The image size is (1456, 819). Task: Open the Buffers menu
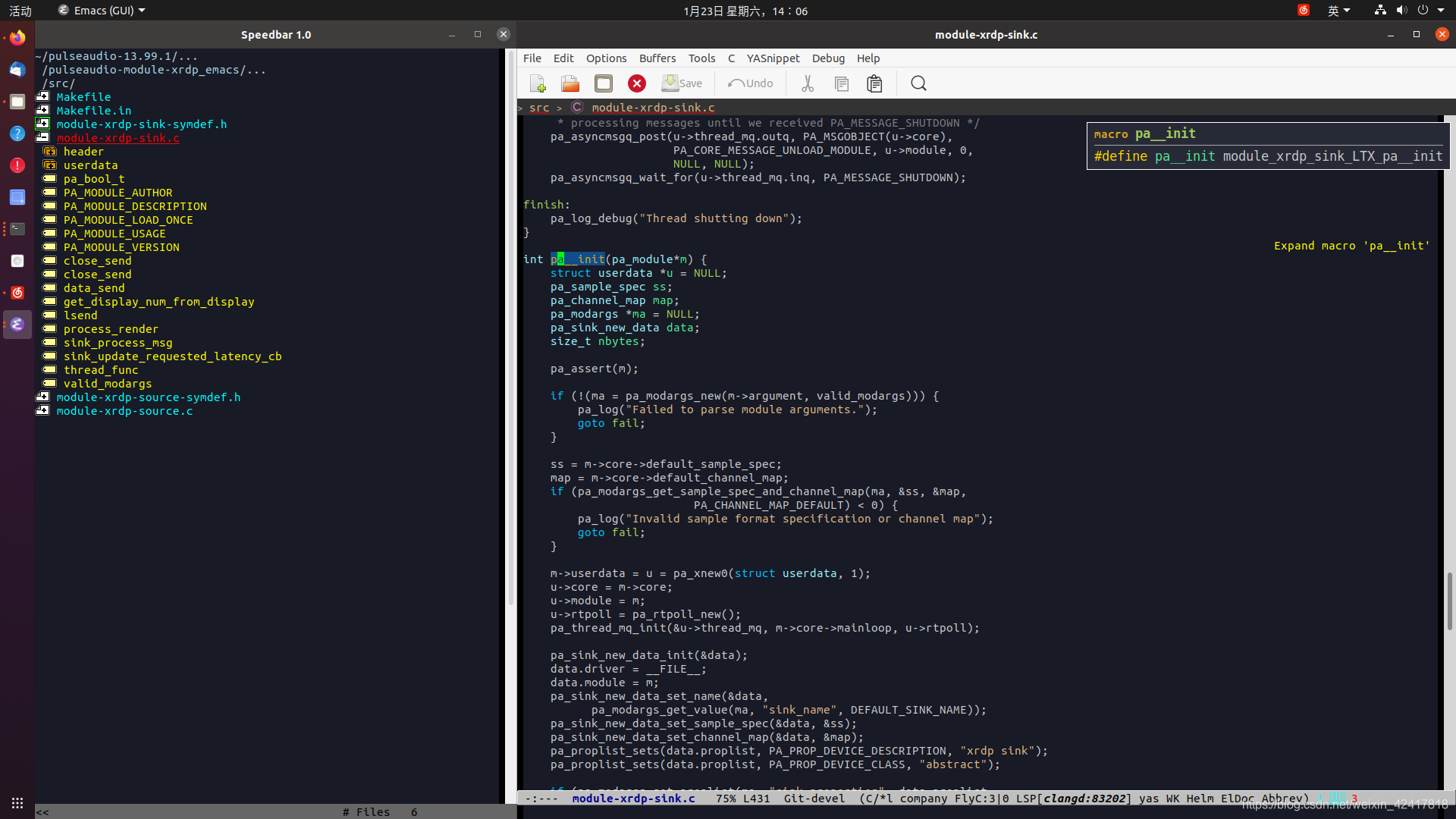click(x=657, y=58)
